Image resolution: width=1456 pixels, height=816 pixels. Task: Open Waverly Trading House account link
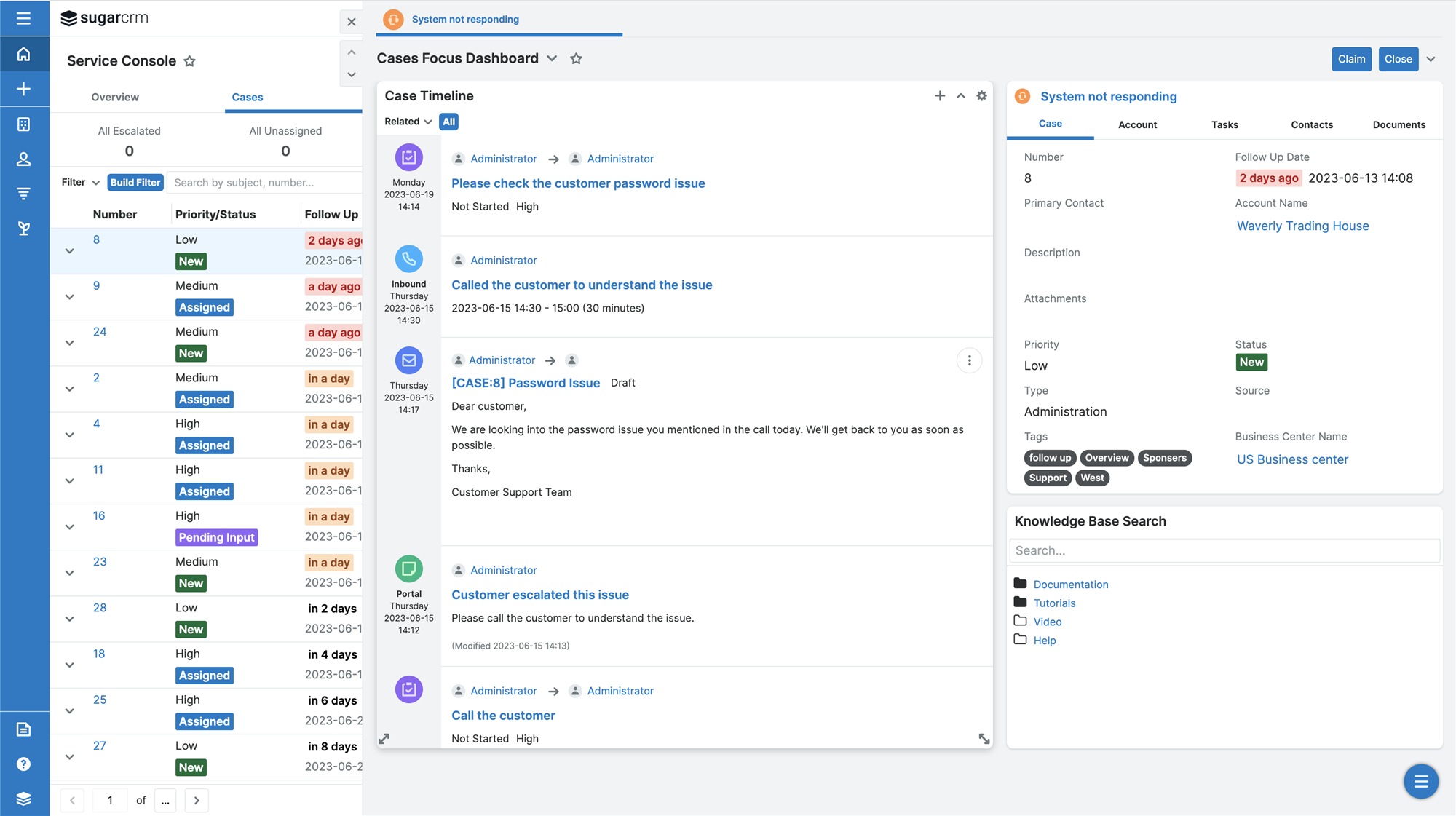pos(1302,226)
